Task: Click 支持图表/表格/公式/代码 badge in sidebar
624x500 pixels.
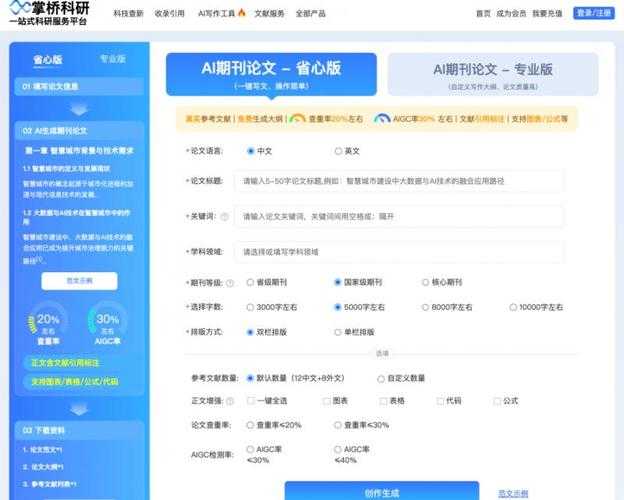Action: [75, 381]
